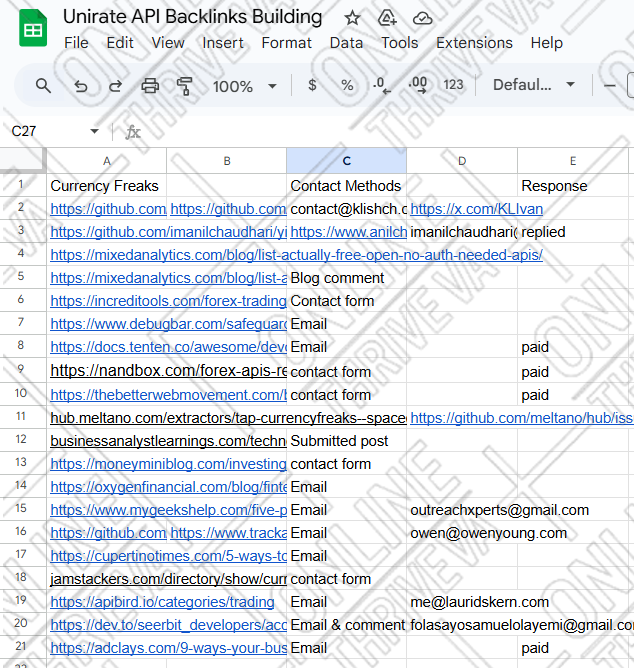
Task: Check the cloud document status icon
Action: [x=423, y=18]
